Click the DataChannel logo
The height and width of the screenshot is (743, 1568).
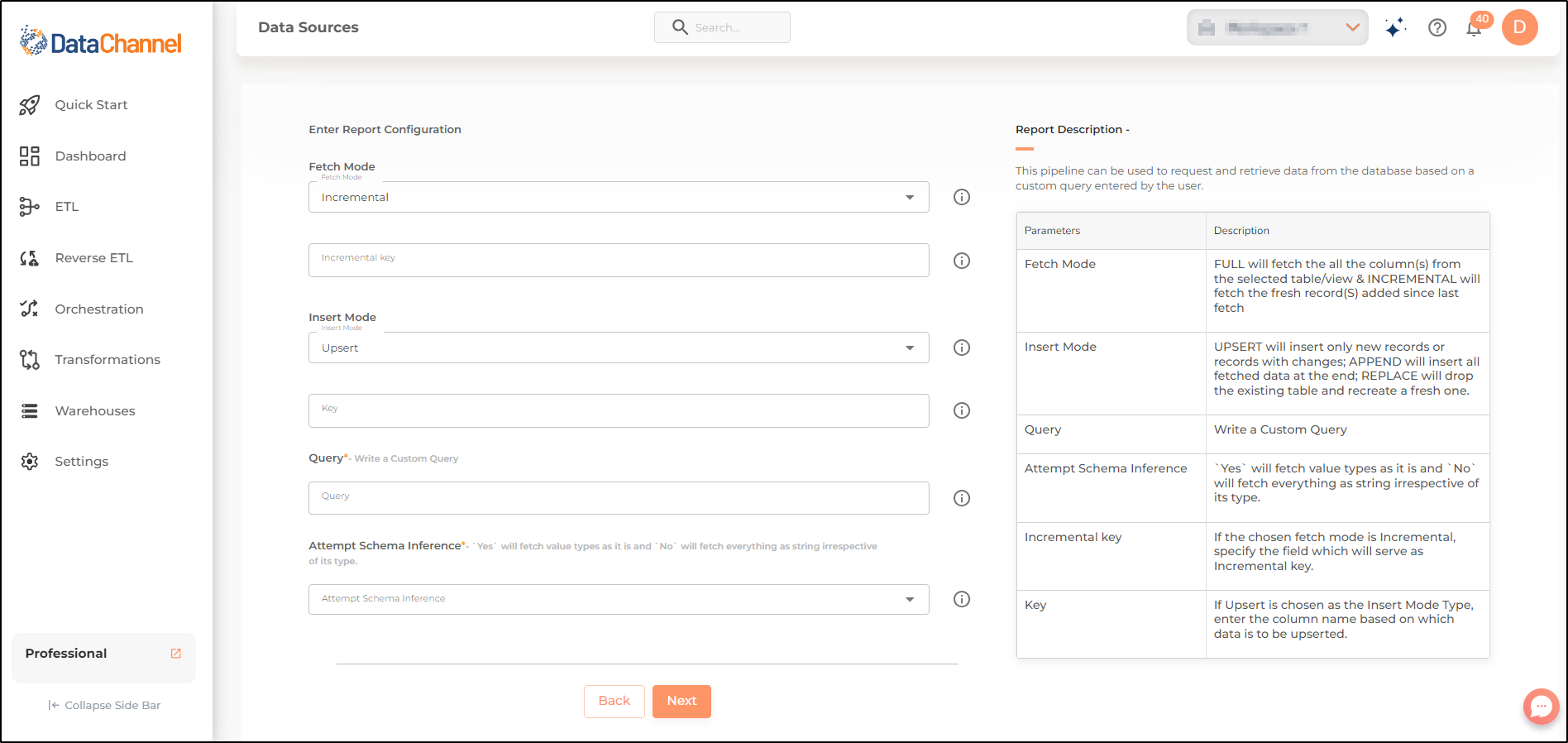click(x=100, y=41)
